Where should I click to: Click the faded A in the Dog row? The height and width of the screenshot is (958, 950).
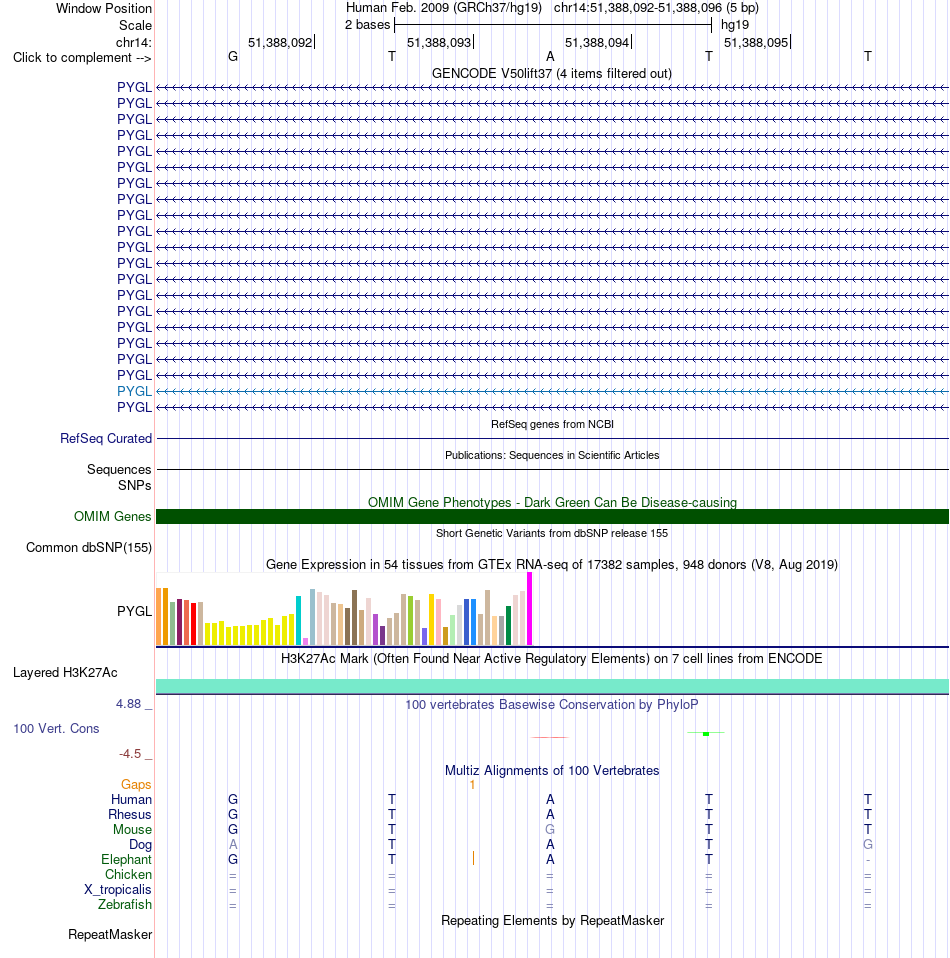[233, 844]
